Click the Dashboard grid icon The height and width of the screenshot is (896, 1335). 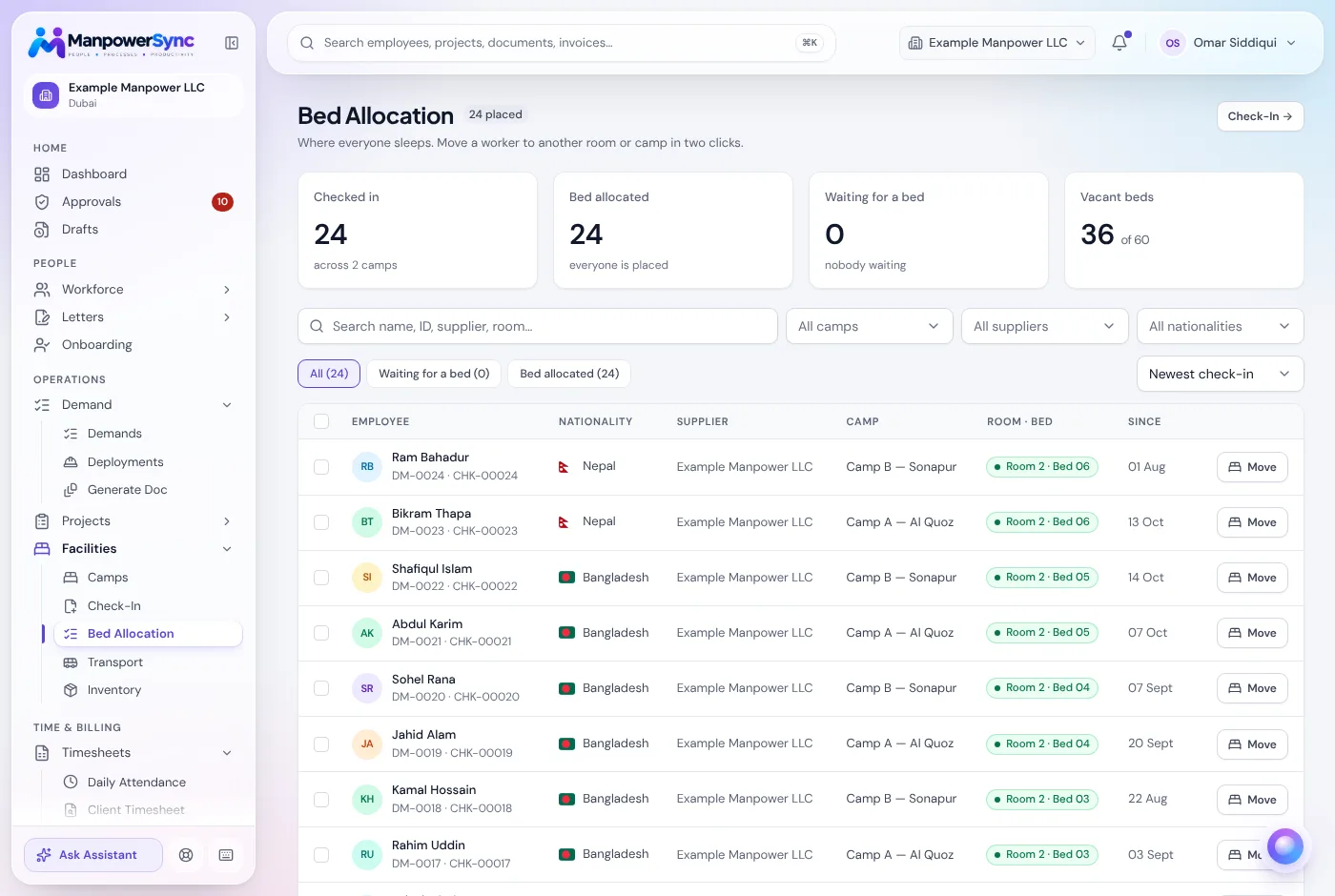[x=42, y=174]
